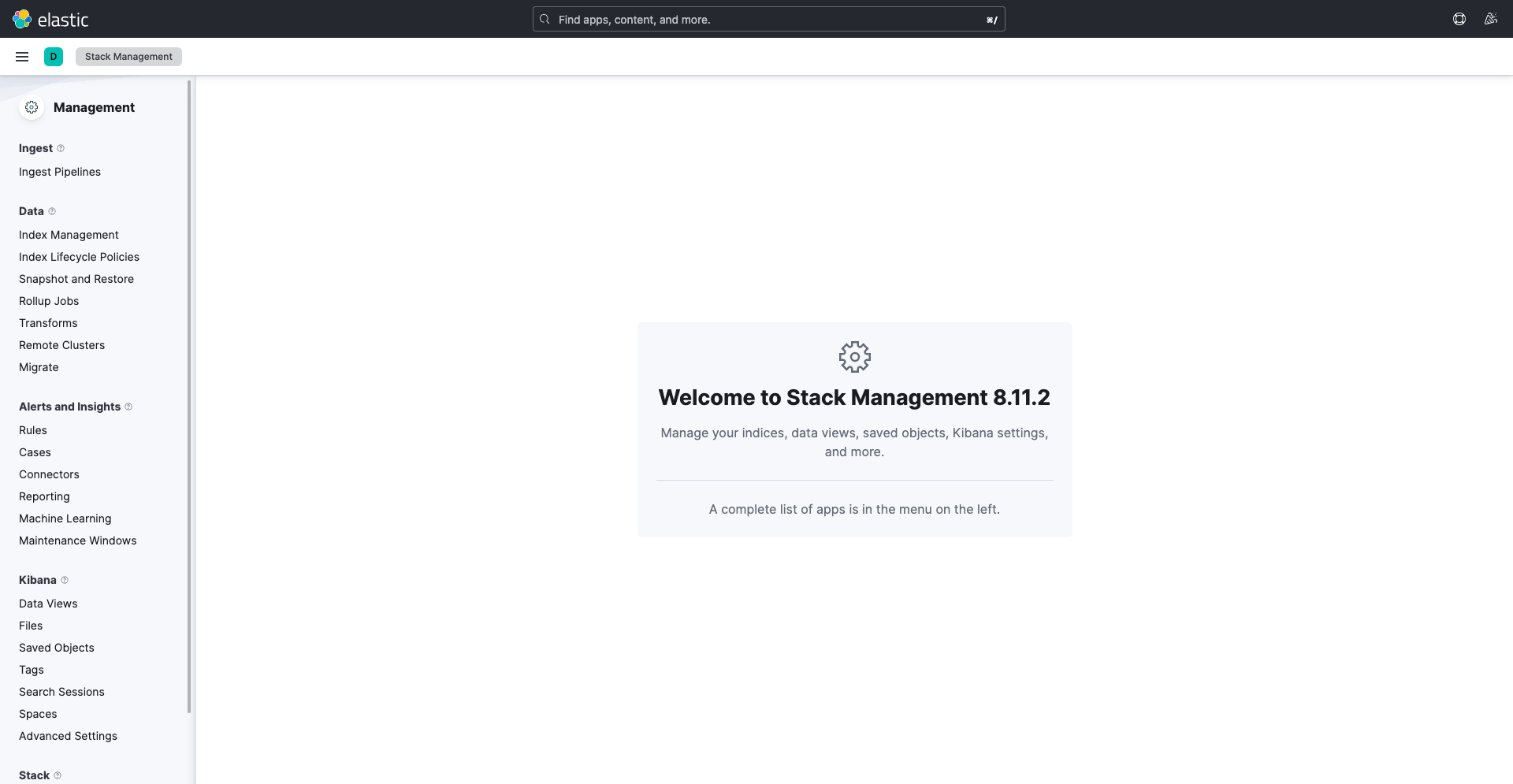The height and width of the screenshot is (784, 1513).
Task: Open Index Management
Action: [69, 235]
